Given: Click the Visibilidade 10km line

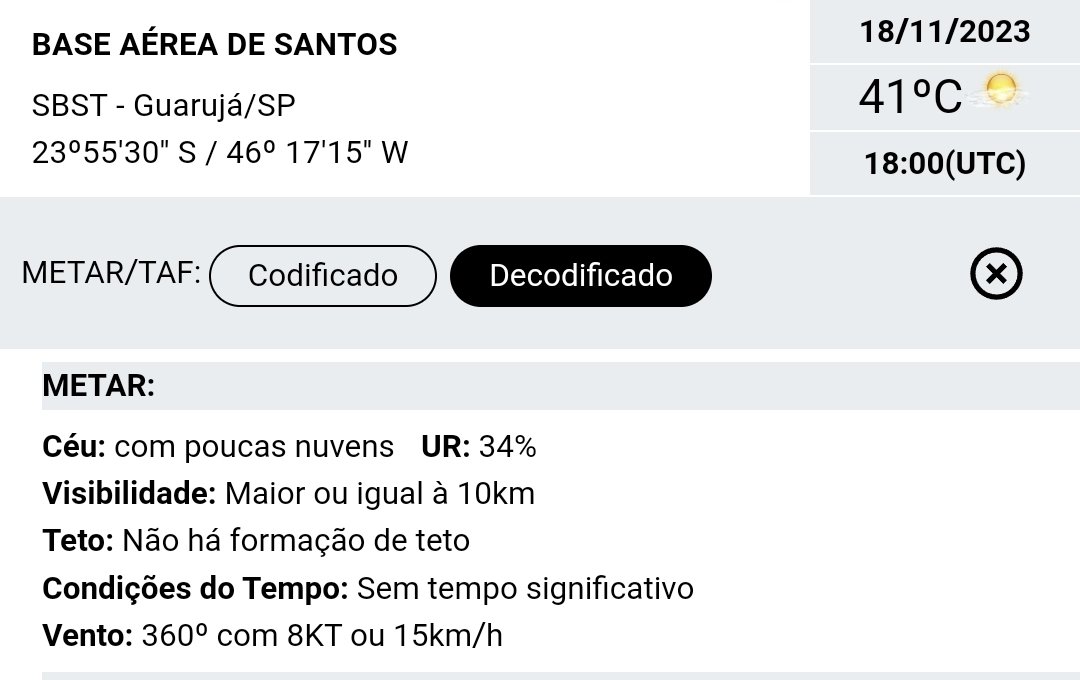Looking at the screenshot, I should tap(289, 494).
